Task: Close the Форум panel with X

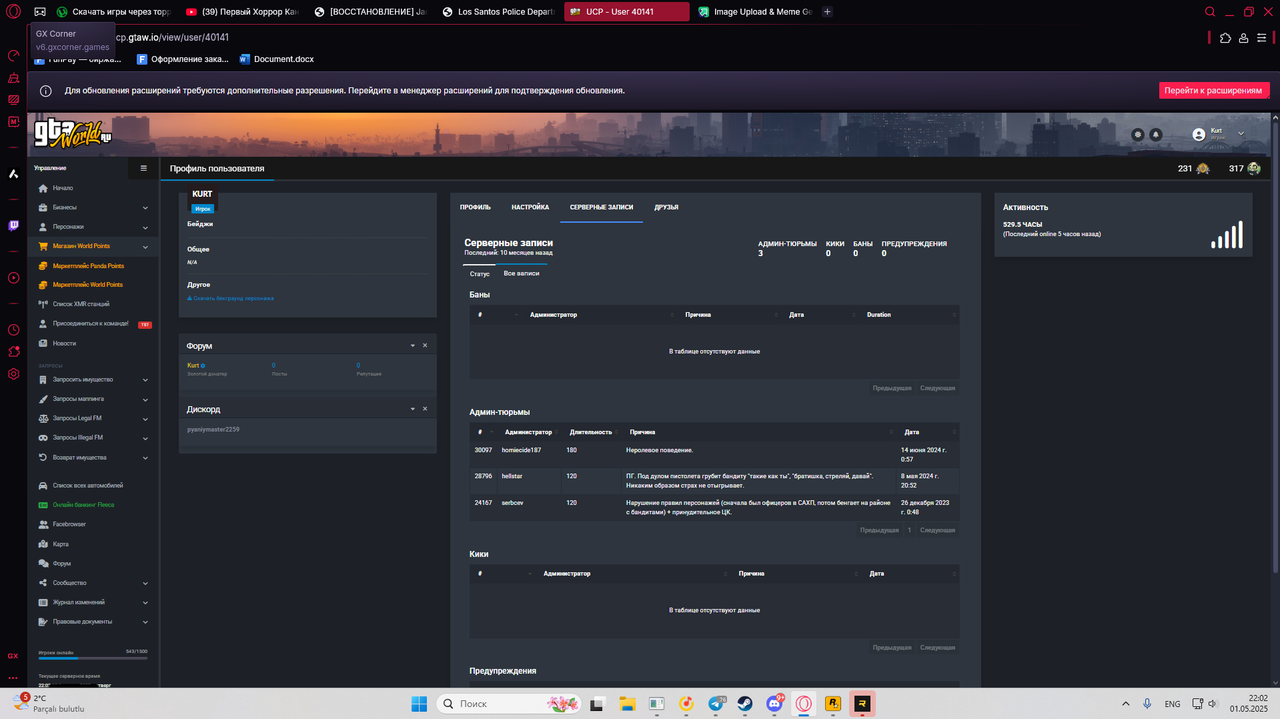Action: (x=425, y=345)
